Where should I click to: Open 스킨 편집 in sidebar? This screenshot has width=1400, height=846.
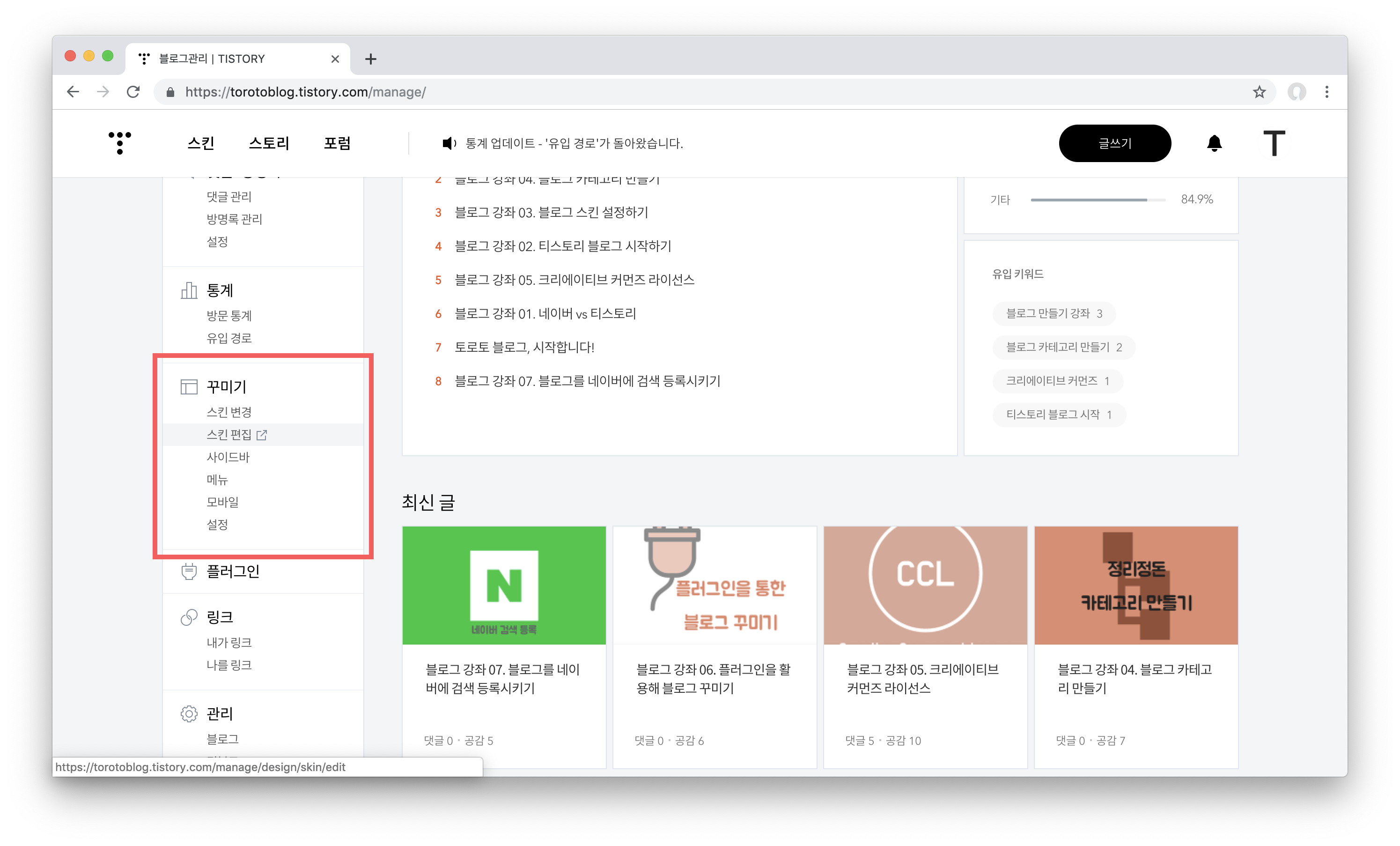[229, 435]
